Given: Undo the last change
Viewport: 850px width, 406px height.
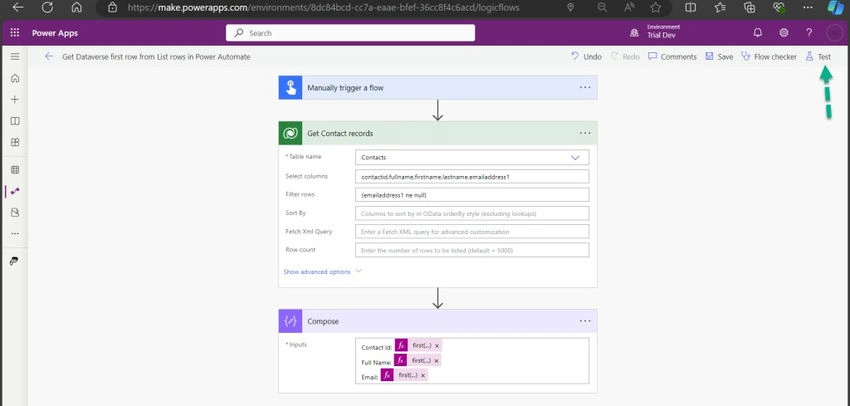Looking at the screenshot, I should pos(586,56).
